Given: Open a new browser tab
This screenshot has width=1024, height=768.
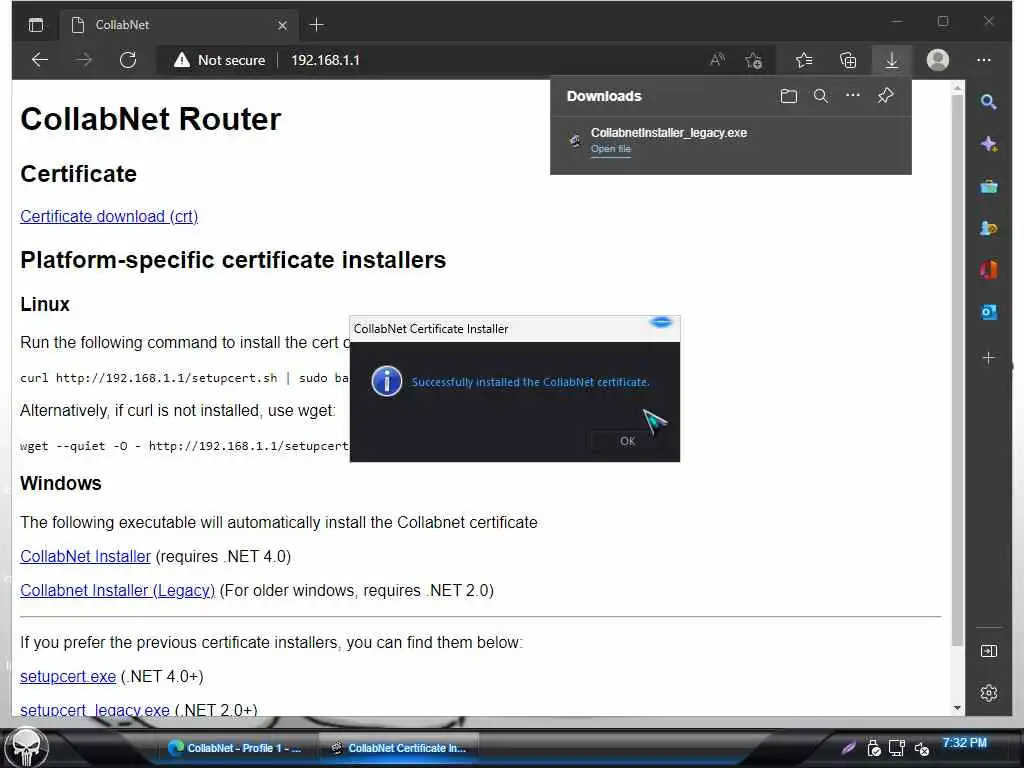Looking at the screenshot, I should [x=317, y=25].
